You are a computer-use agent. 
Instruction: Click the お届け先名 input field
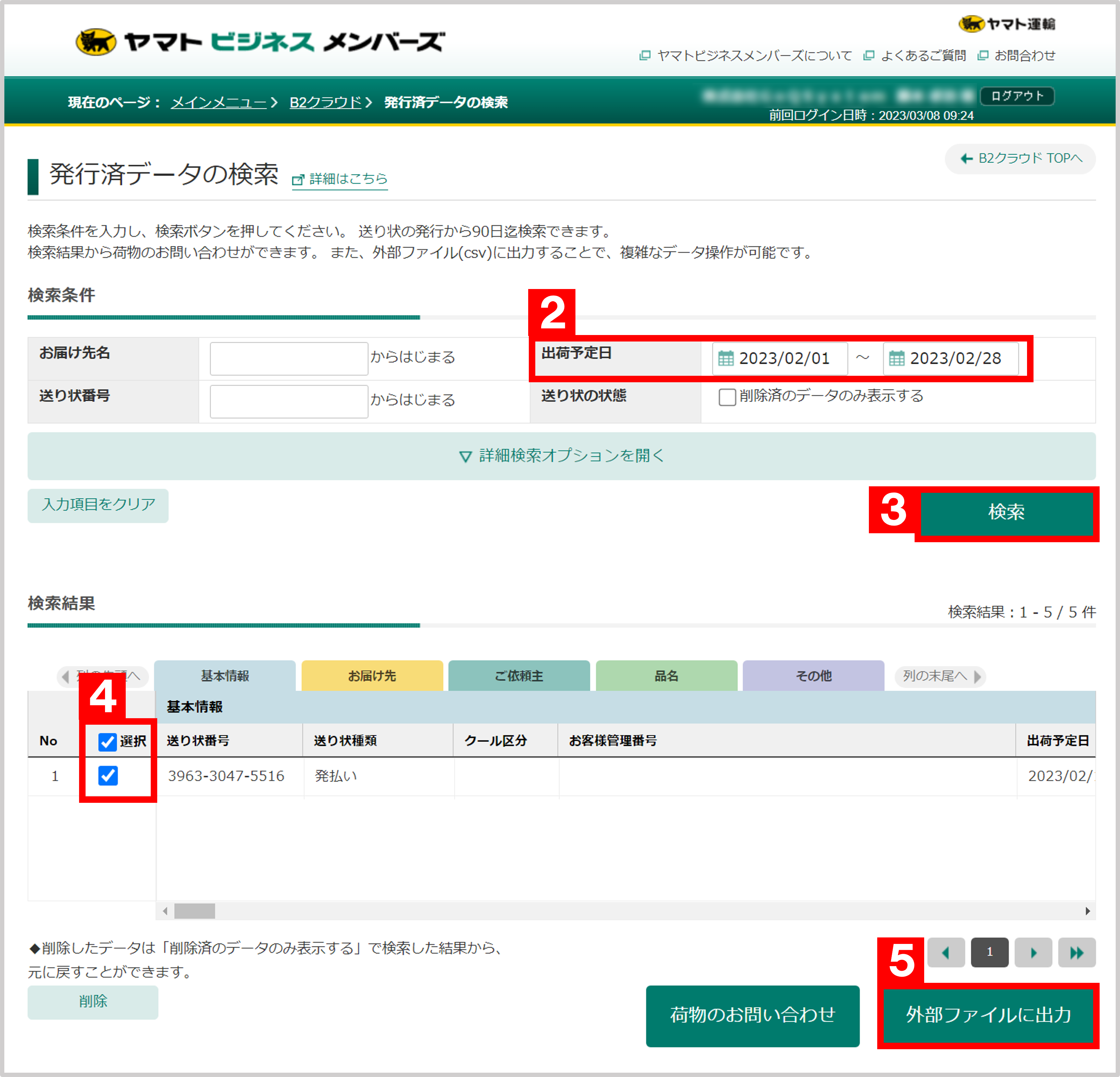coord(288,358)
